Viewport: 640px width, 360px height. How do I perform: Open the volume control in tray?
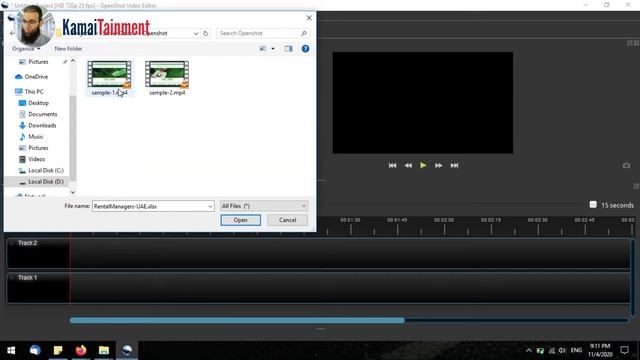coord(562,350)
